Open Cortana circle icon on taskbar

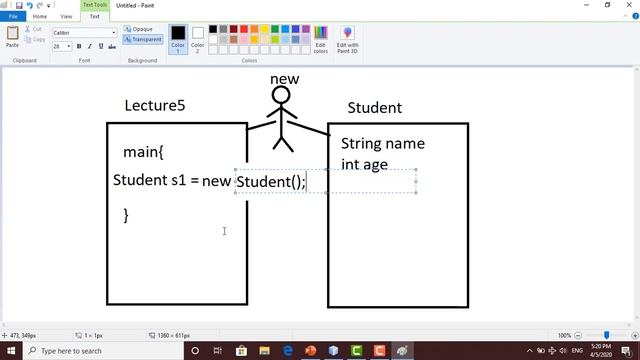pyautogui.click(x=195, y=351)
